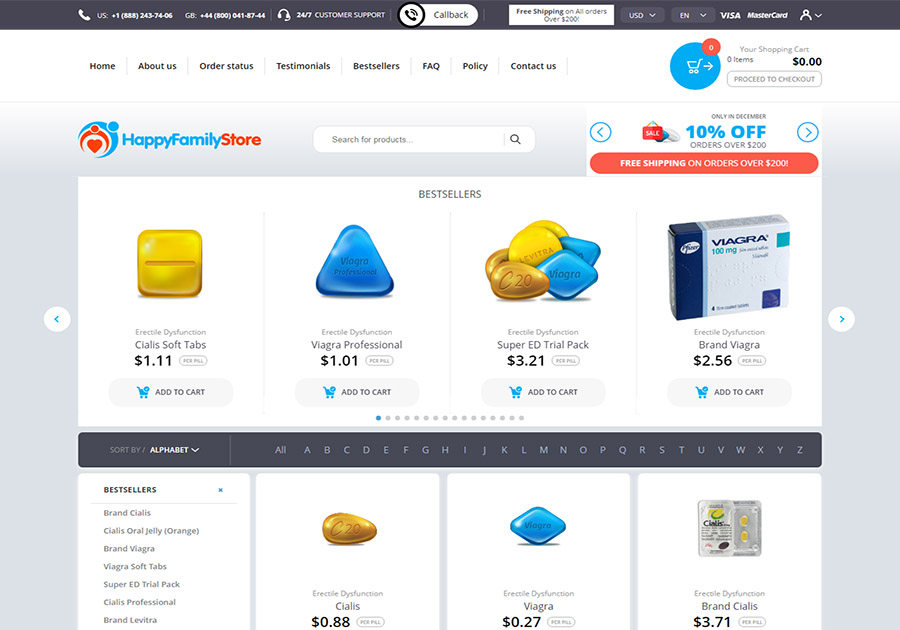Screen dimensions: 900x630
Task: Filter products by letter V
Action: click(x=721, y=450)
